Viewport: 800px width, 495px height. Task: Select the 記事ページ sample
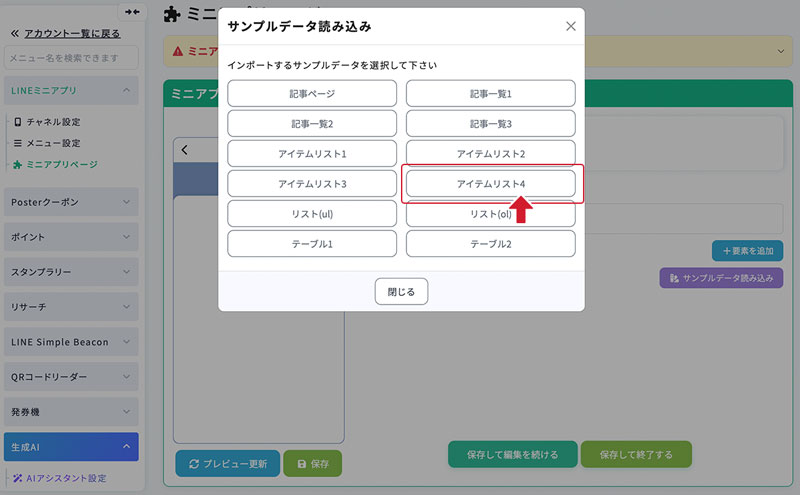coord(312,93)
